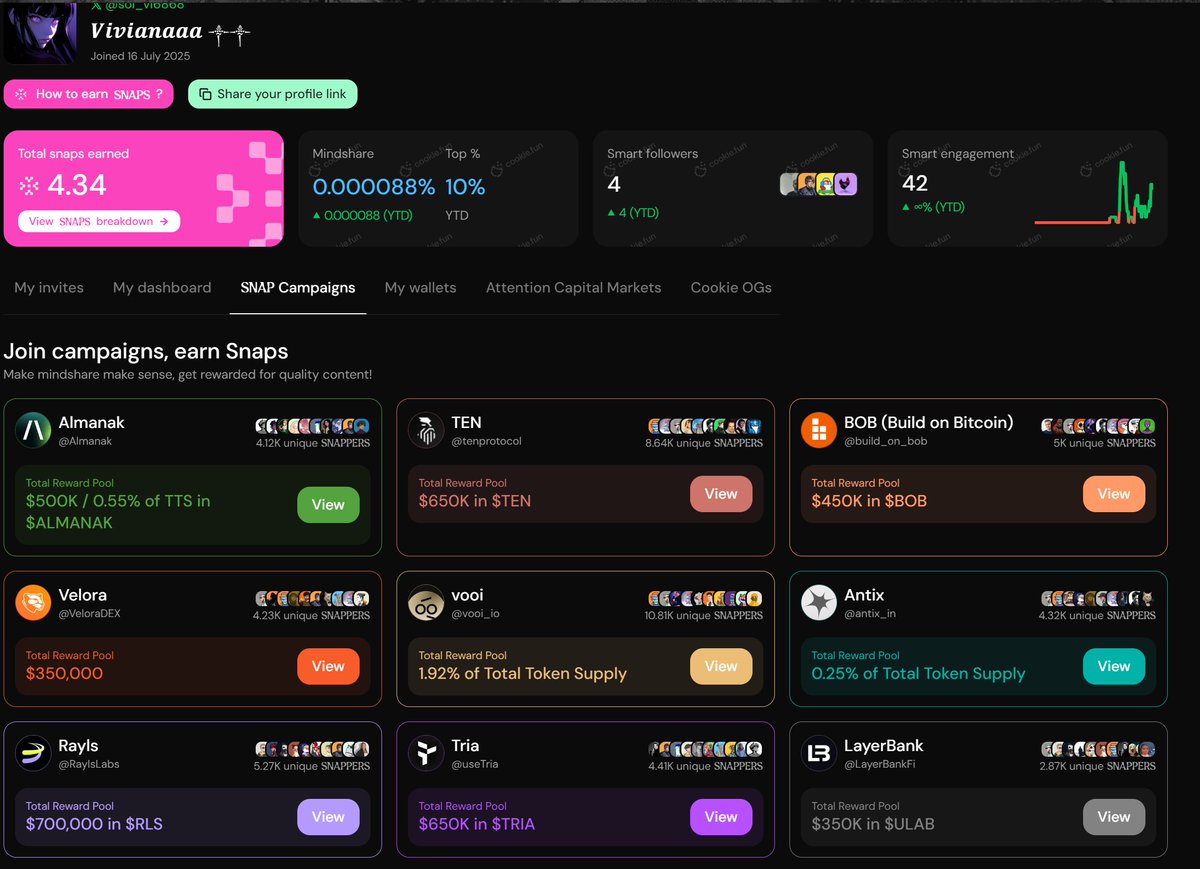
Task: View the Antix campaign
Action: 1114,666
